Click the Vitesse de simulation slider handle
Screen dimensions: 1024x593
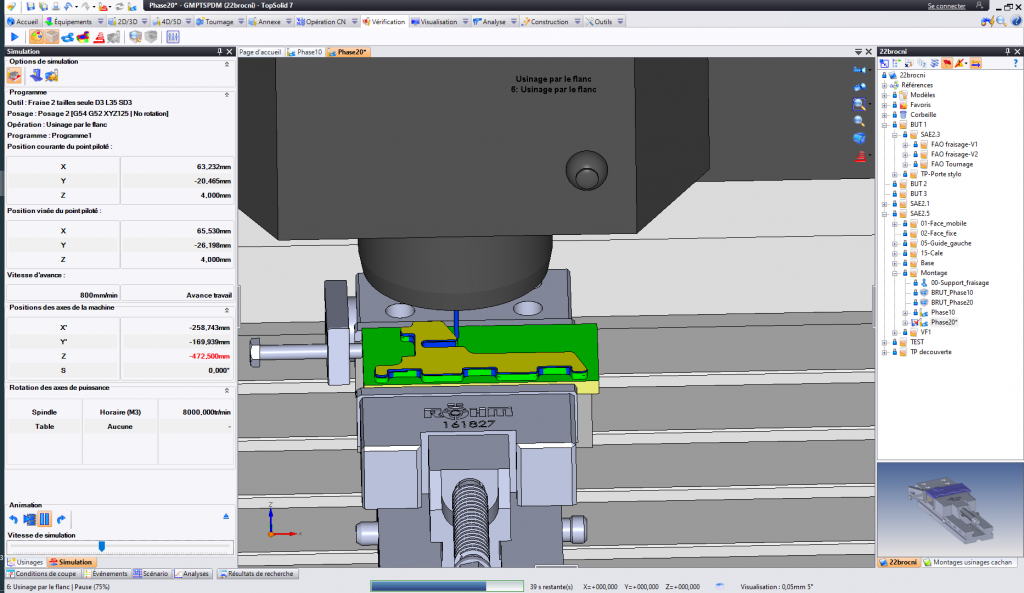(x=101, y=546)
